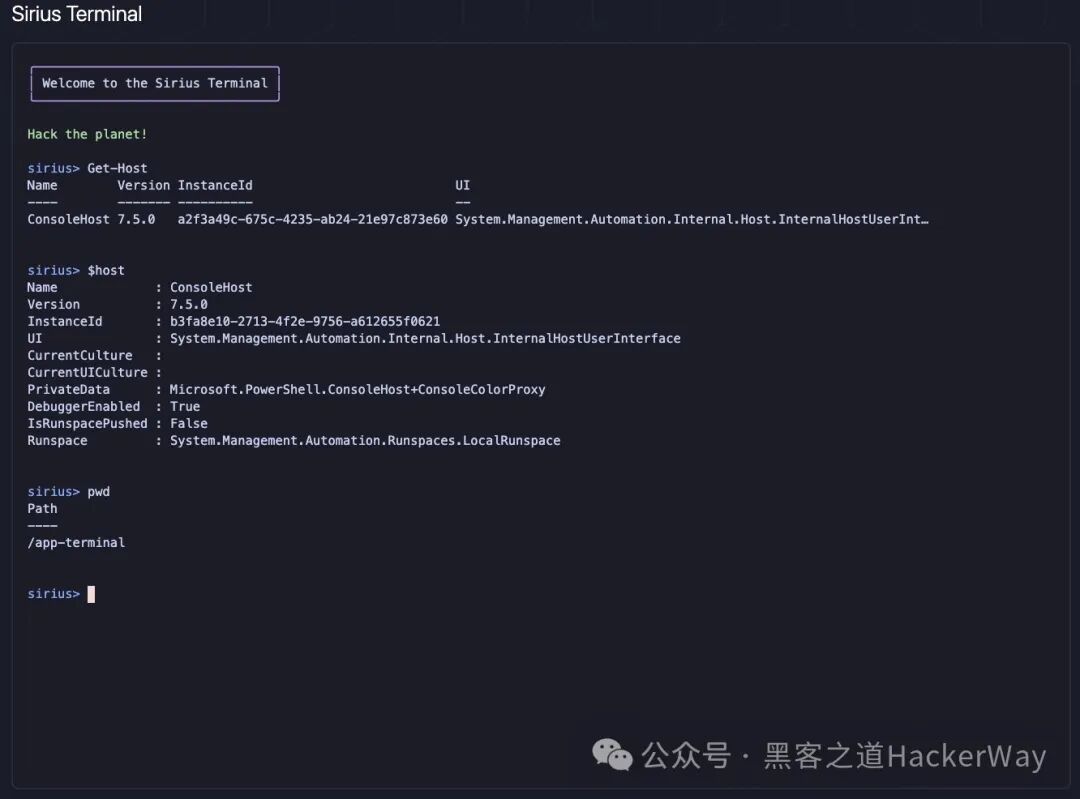This screenshot has width=1080, height=799.
Task: Click the 'Path' output header
Action: pyautogui.click(x=42, y=508)
